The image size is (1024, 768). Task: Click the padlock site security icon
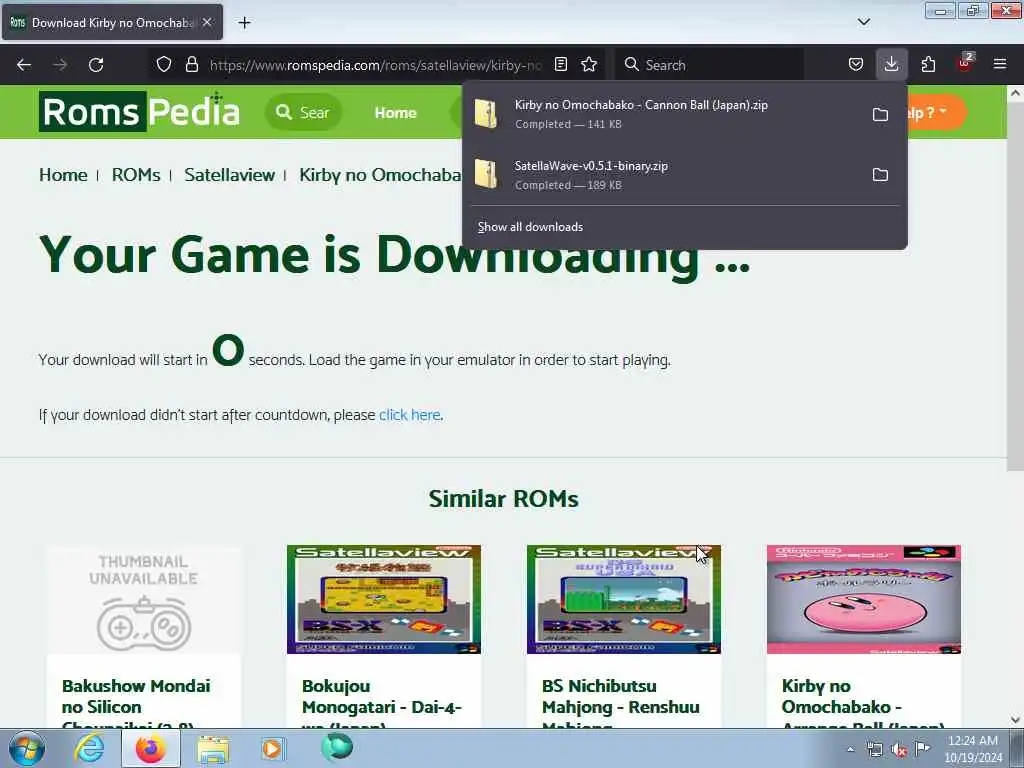(x=191, y=64)
